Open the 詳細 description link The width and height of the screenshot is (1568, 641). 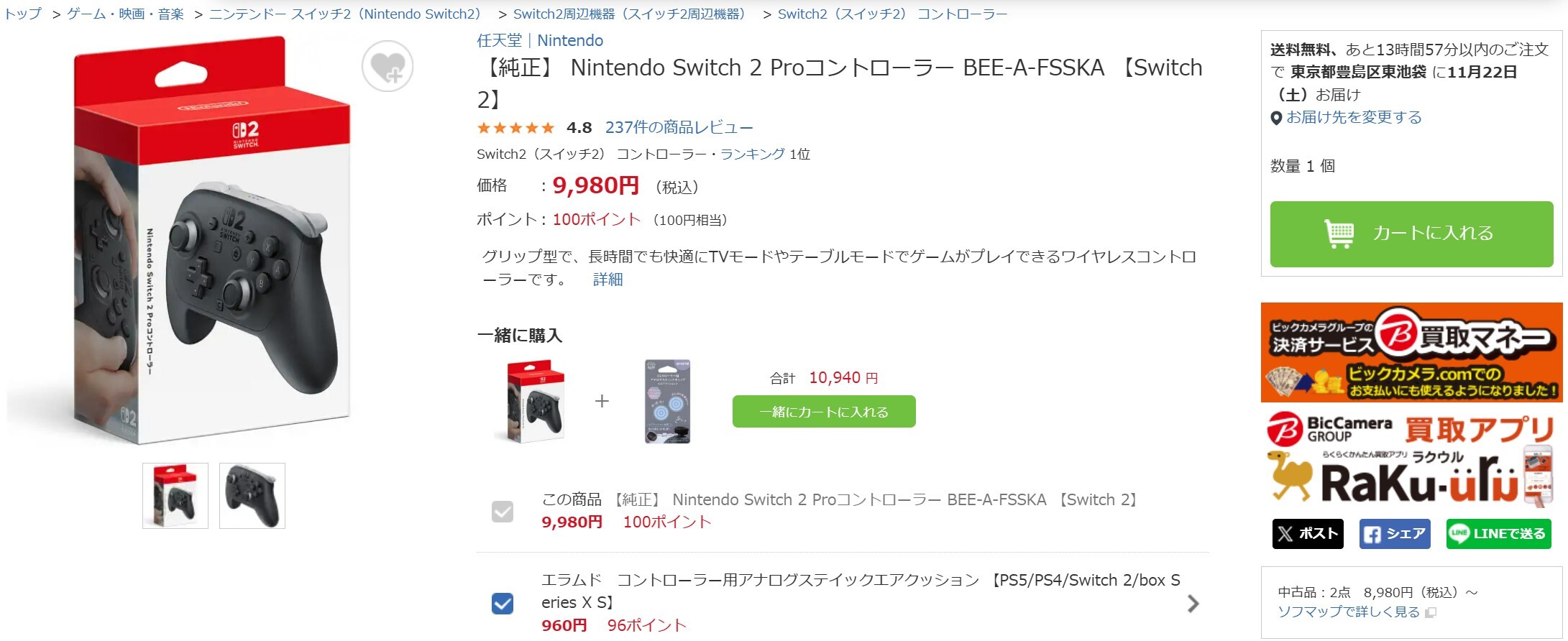pyautogui.click(x=608, y=280)
